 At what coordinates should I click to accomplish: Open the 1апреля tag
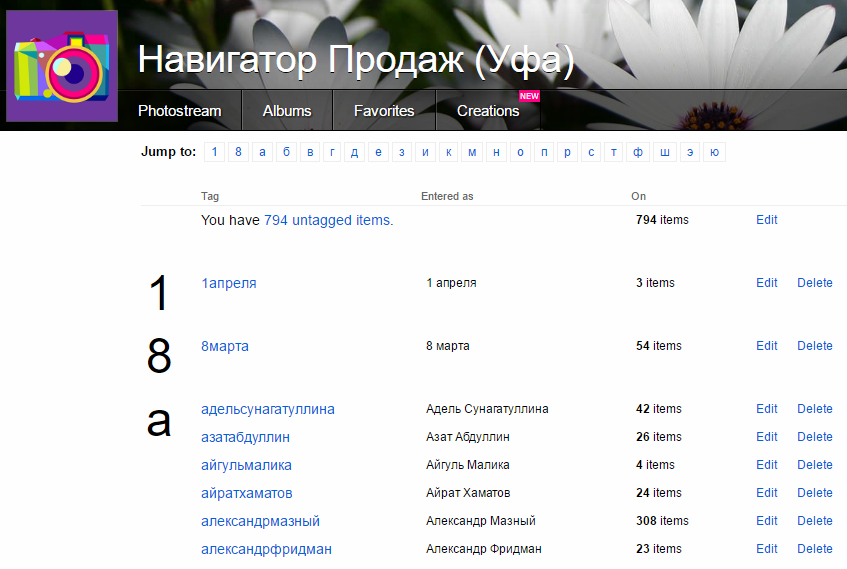228,283
